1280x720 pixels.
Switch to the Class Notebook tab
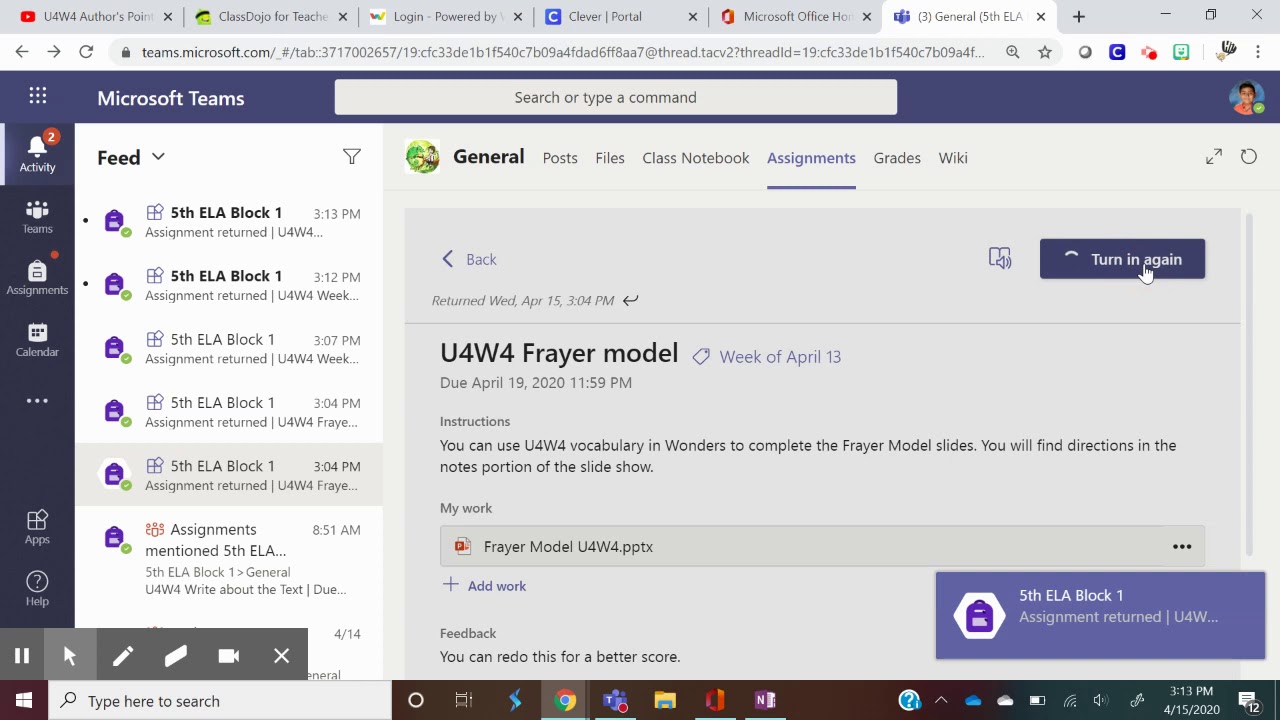click(696, 158)
